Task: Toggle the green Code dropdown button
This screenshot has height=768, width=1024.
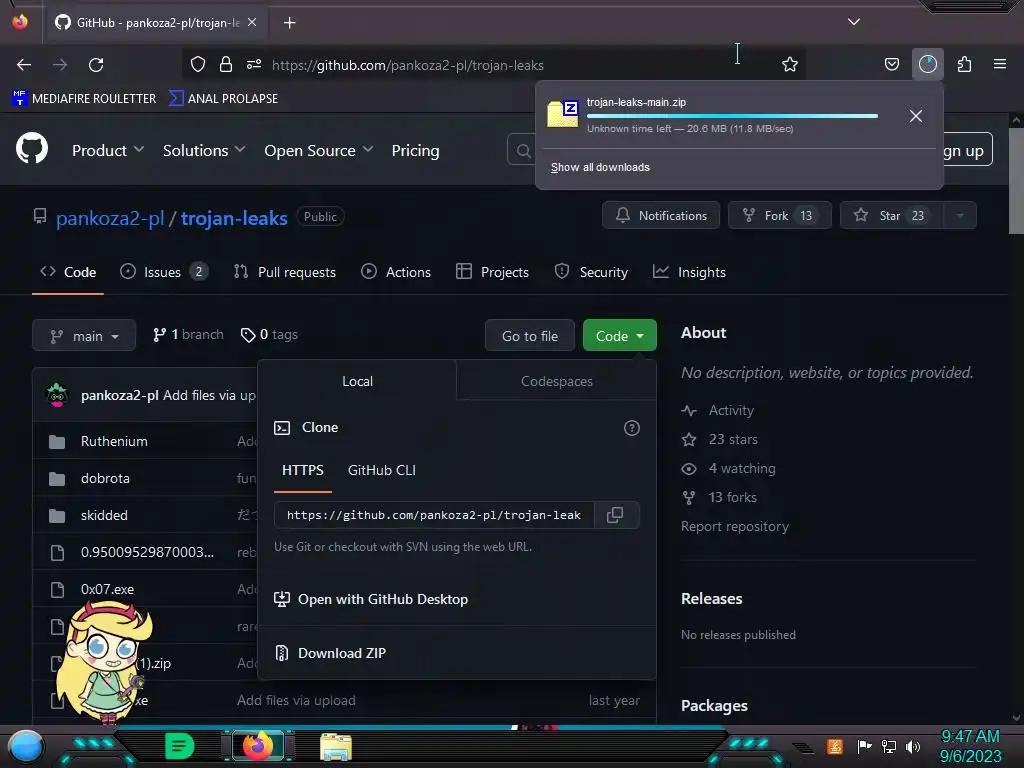Action: tap(619, 335)
